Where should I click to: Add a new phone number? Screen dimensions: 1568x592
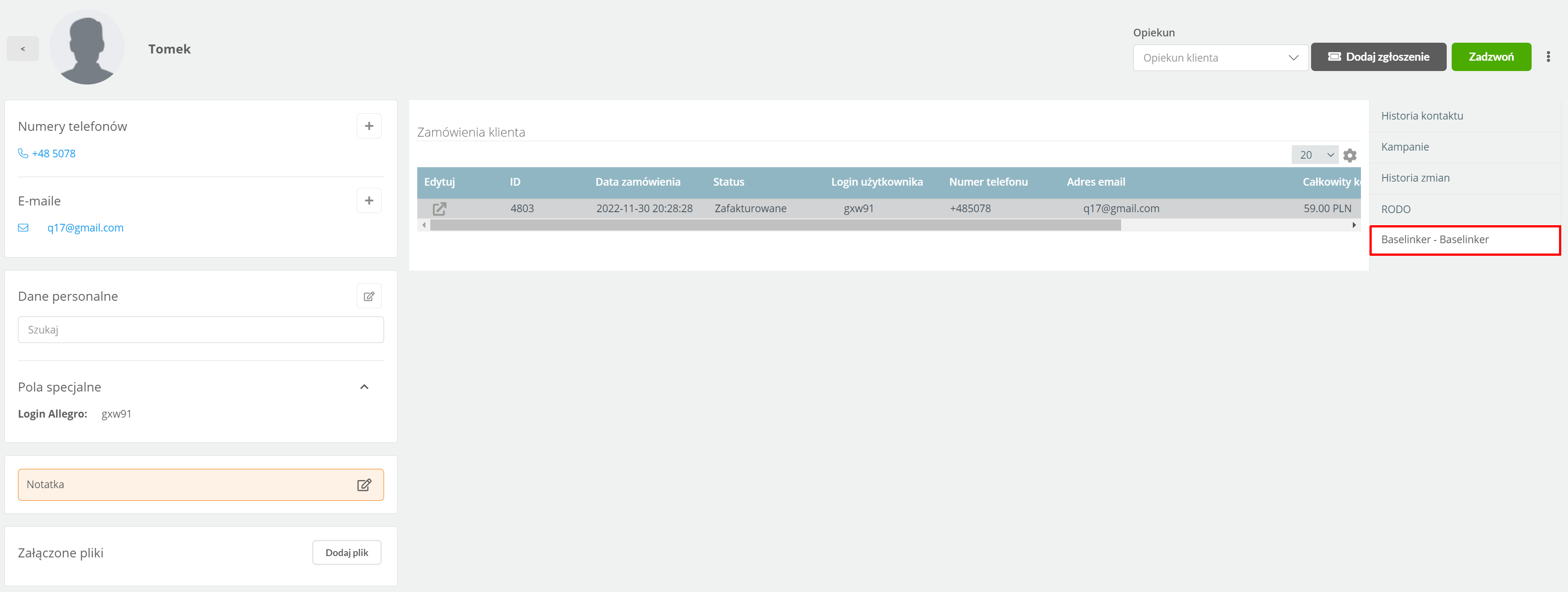(369, 126)
